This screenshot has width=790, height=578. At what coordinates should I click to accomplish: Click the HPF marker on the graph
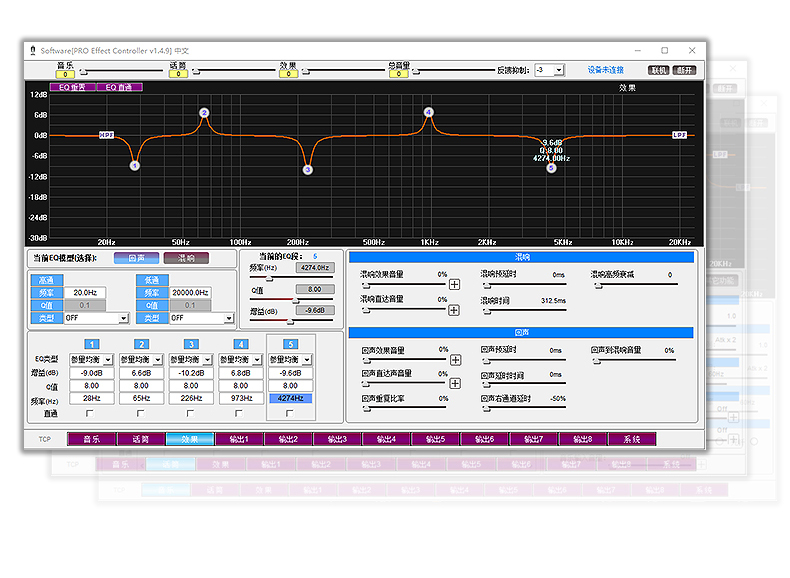106,135
